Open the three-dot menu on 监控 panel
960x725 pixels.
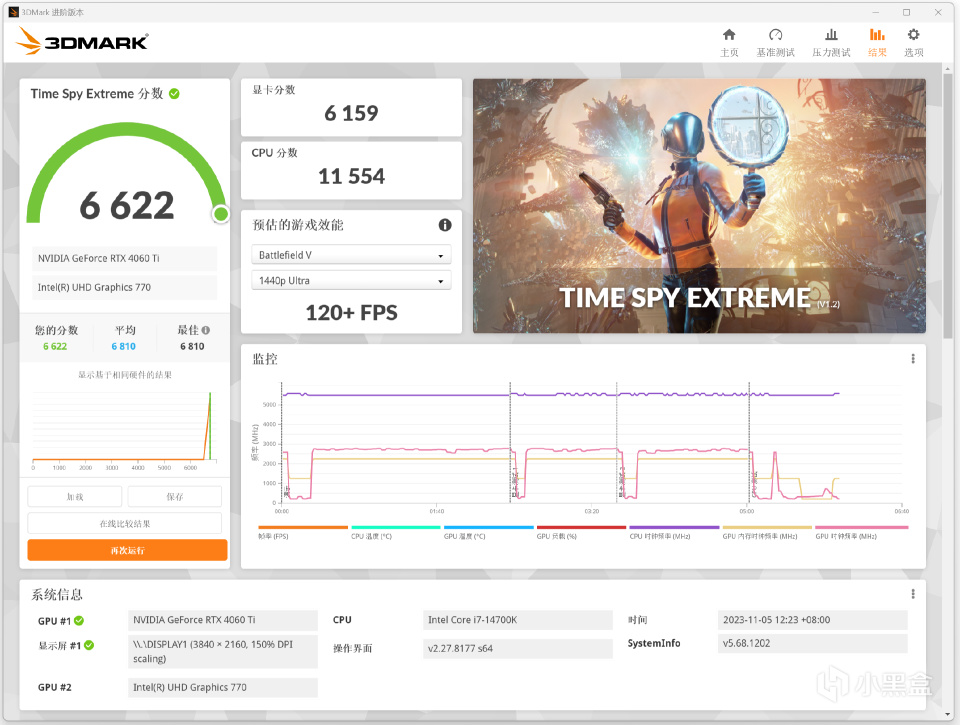[x=911, y=358]
